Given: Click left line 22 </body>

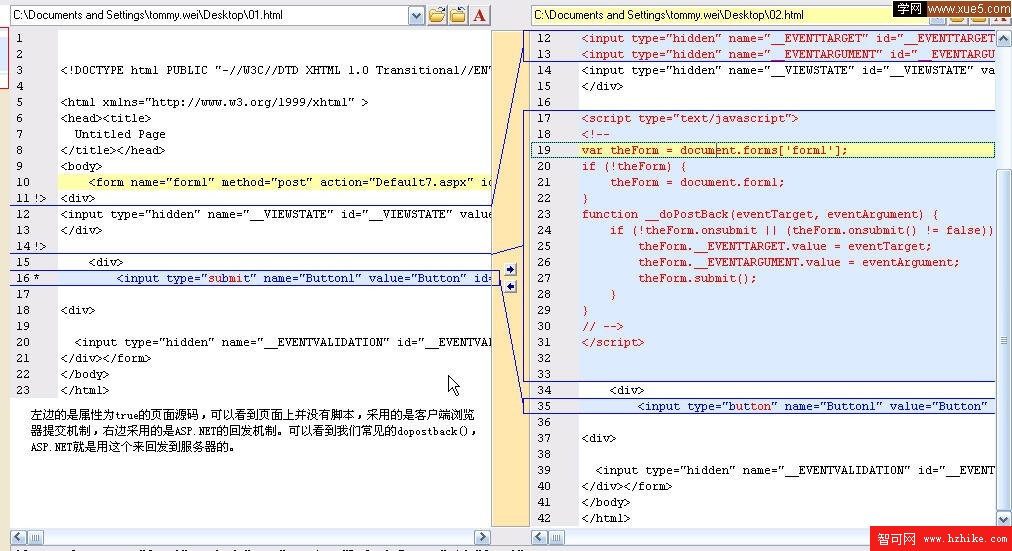Looking at the screenshot, I should tap(85, 374).
